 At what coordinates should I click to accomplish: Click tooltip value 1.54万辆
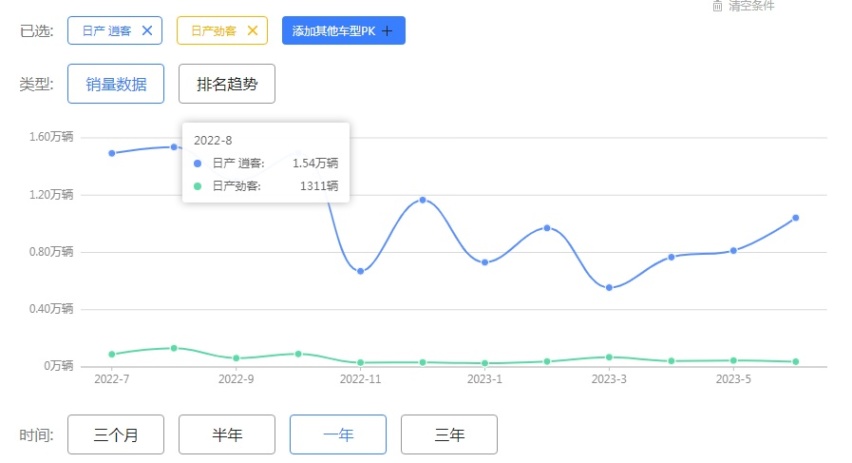[x=315, y=163]
